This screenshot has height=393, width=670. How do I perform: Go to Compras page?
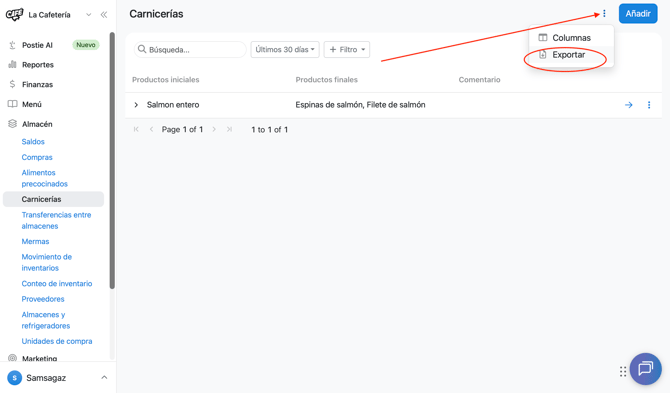coord(37,157)
